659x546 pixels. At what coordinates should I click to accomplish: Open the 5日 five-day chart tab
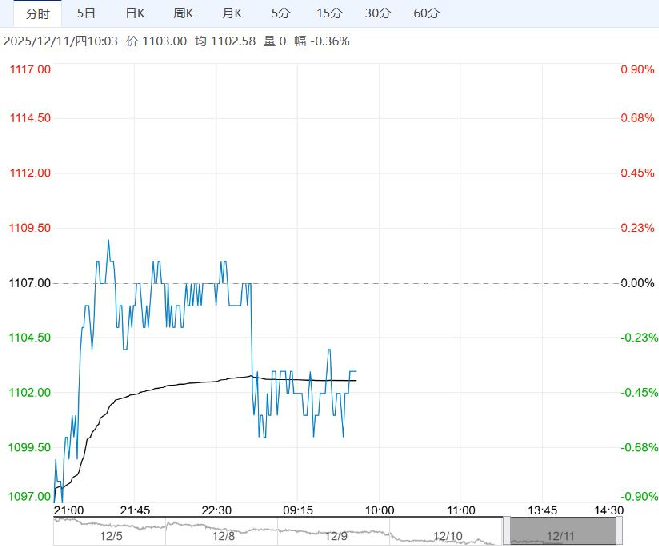87,13
